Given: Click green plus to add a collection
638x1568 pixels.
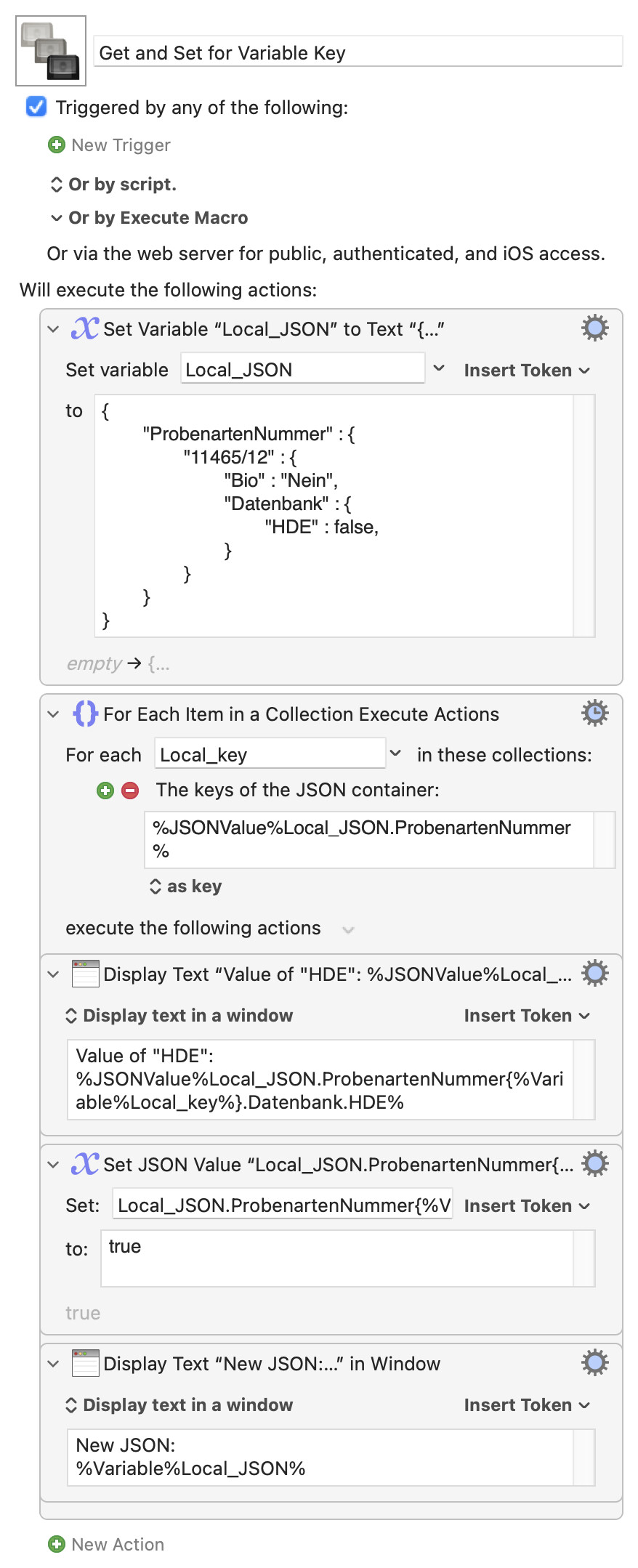Looking at the screenshot, I should pyautogui.click(x=105, y=791).
